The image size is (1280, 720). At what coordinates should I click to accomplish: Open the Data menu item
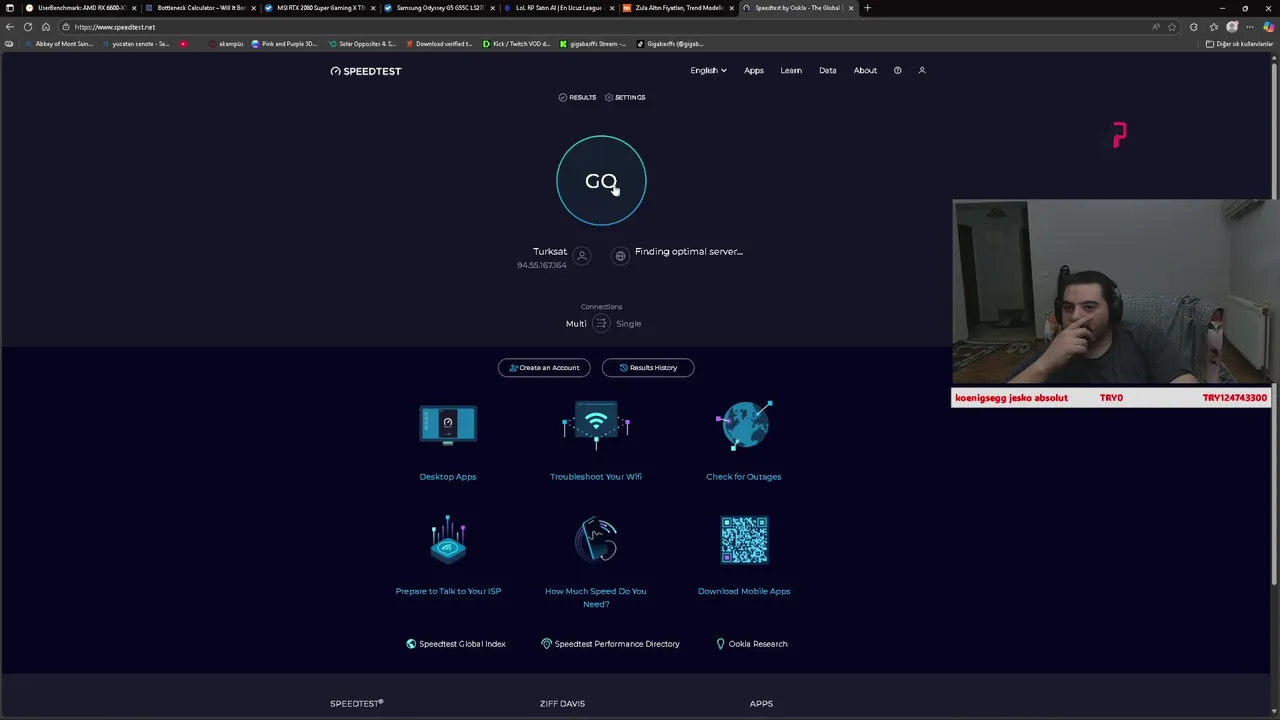pos(828,71)
